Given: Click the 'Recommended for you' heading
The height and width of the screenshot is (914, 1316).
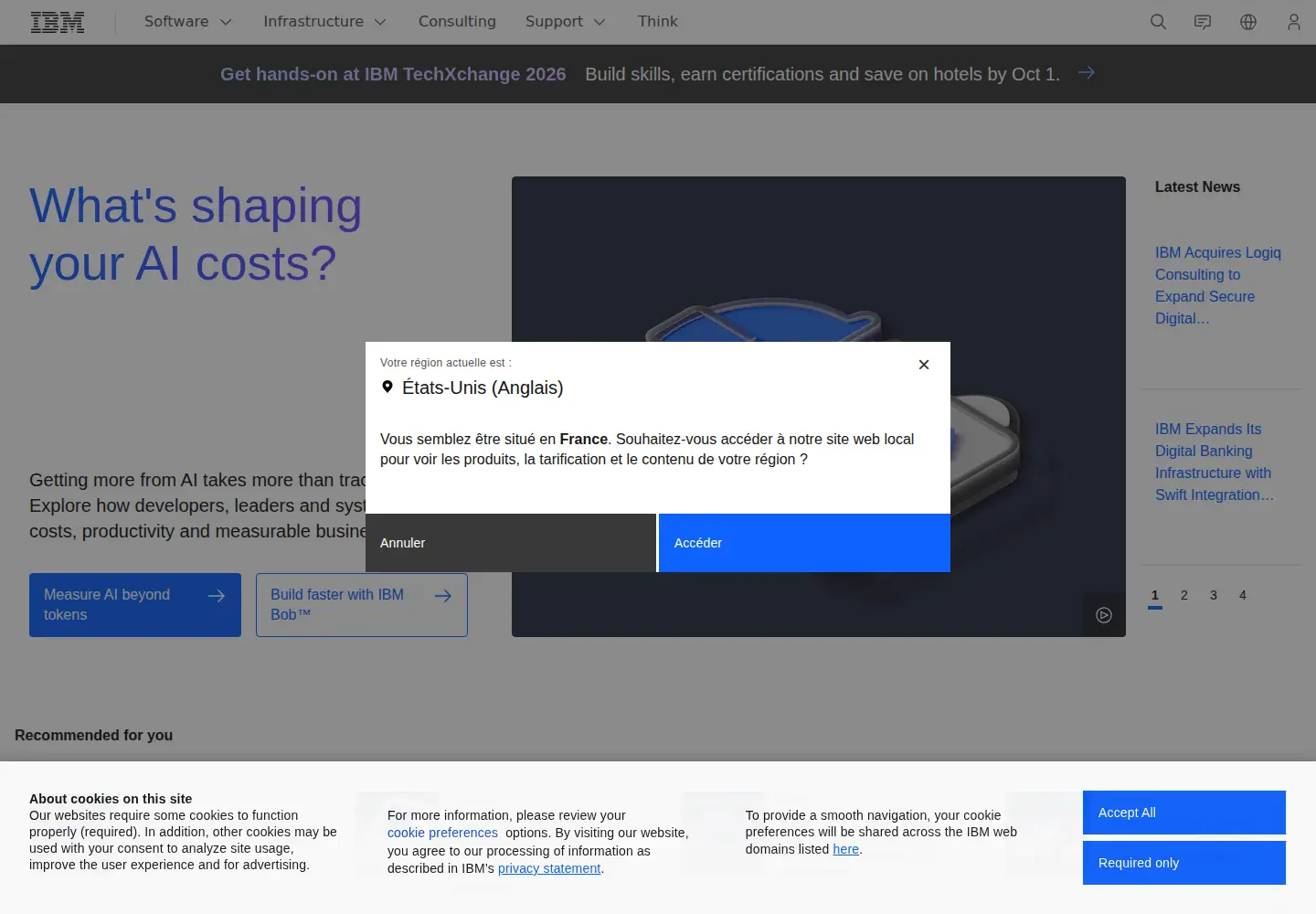Looking at the screenshot, I should point(93,735).
